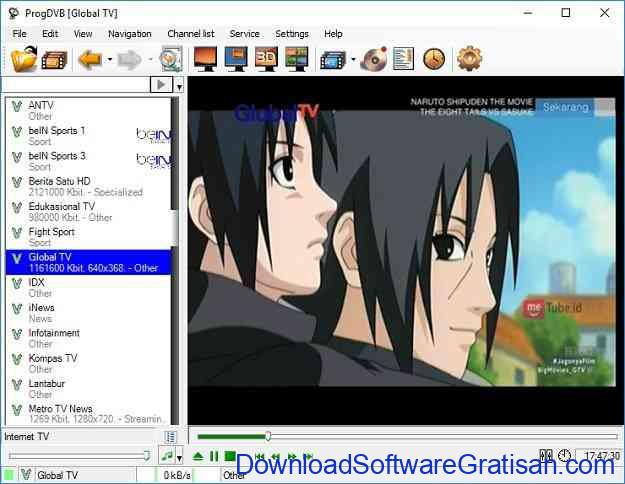Click the rewind button
The height and width of the screenshot is (484, 625).
(x=275, y=456)
